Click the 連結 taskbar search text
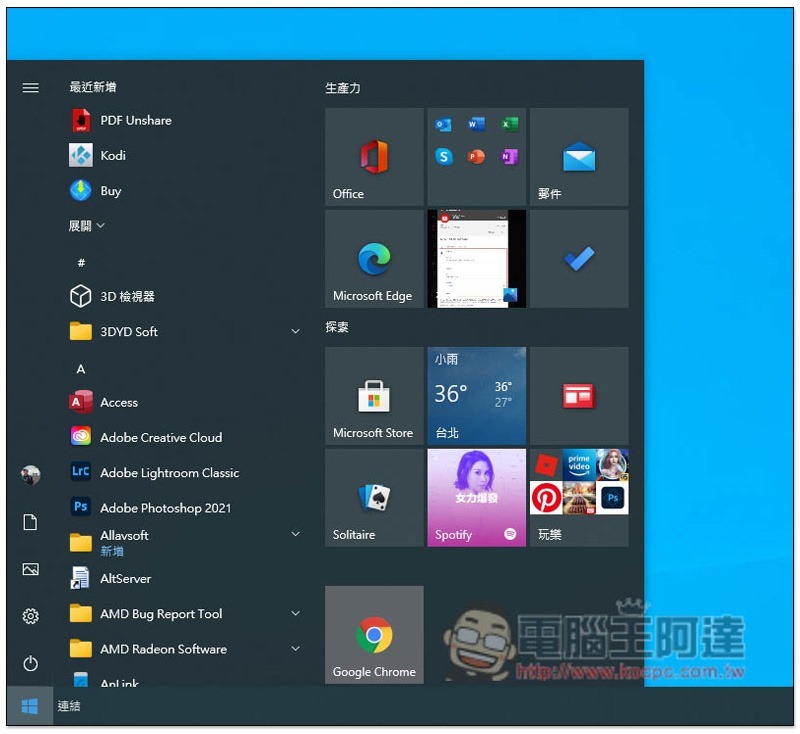Viewport: 800px width, 734px height. pos(69,706)
